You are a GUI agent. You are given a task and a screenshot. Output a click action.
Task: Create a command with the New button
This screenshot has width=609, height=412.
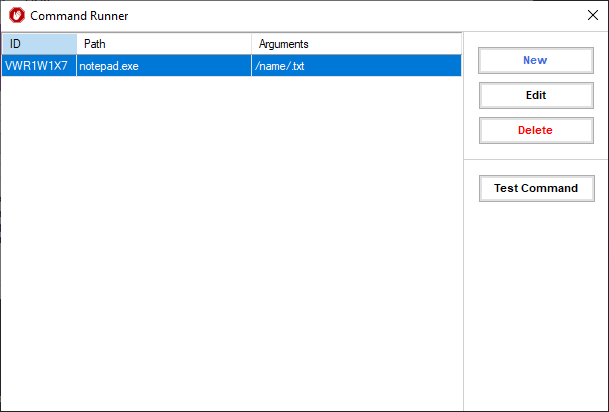click(536, 60)
